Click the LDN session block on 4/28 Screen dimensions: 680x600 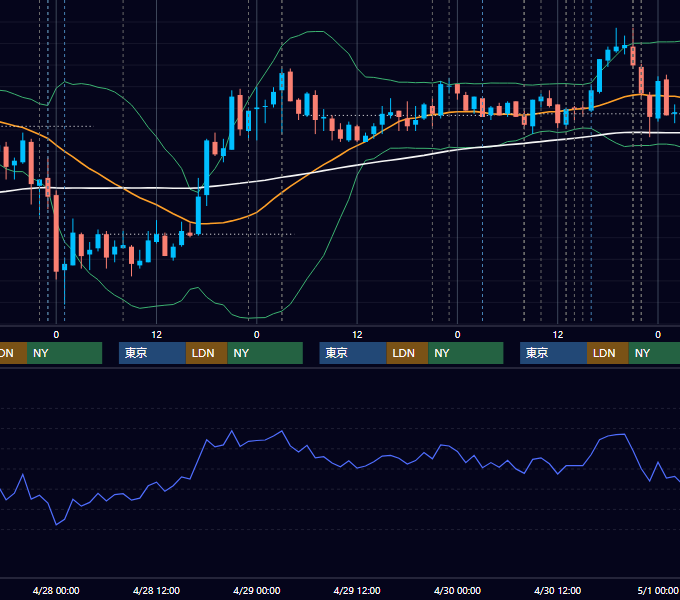point(206,353)
